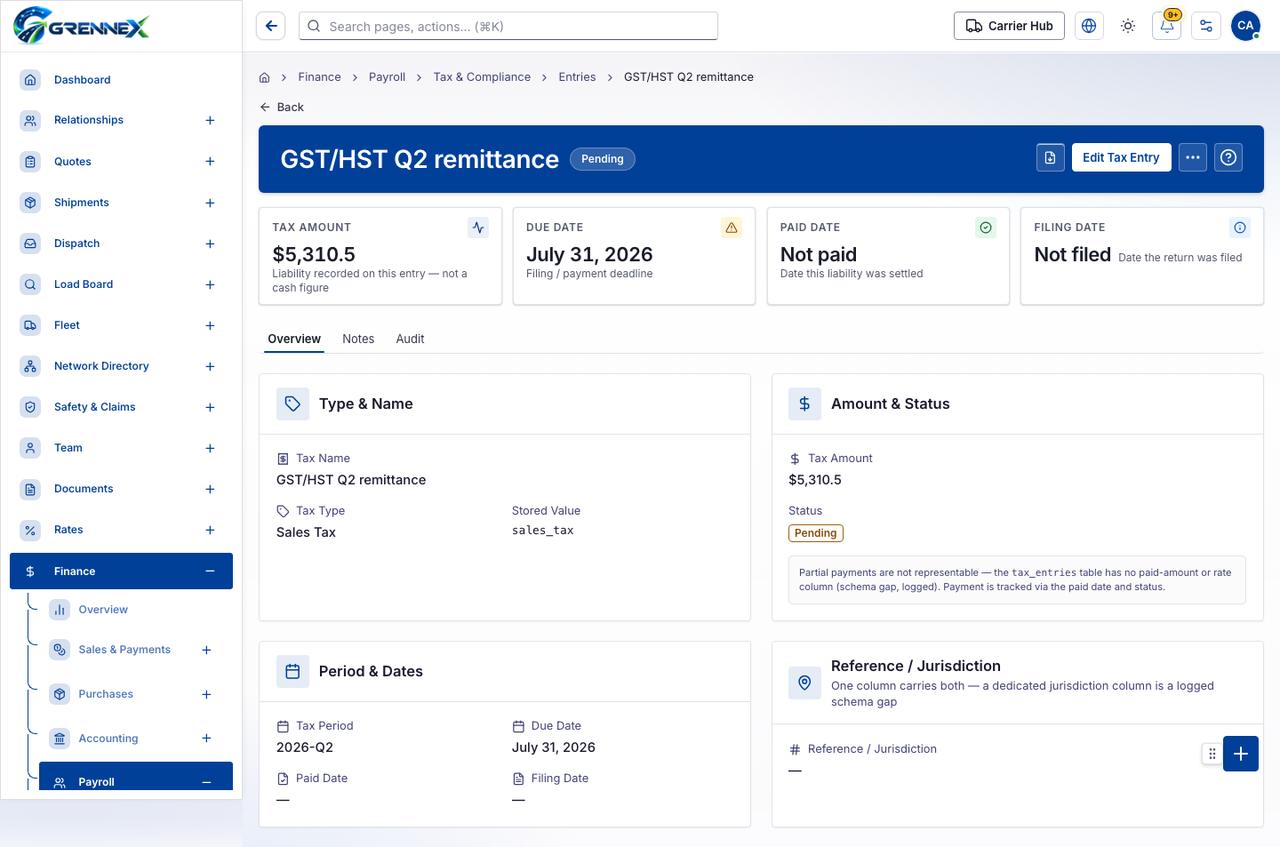Image resolution: width=1280 pixels, height=847 pixels.
Task: Collapse the Finance sidebar section
Action: pos(210,571)
